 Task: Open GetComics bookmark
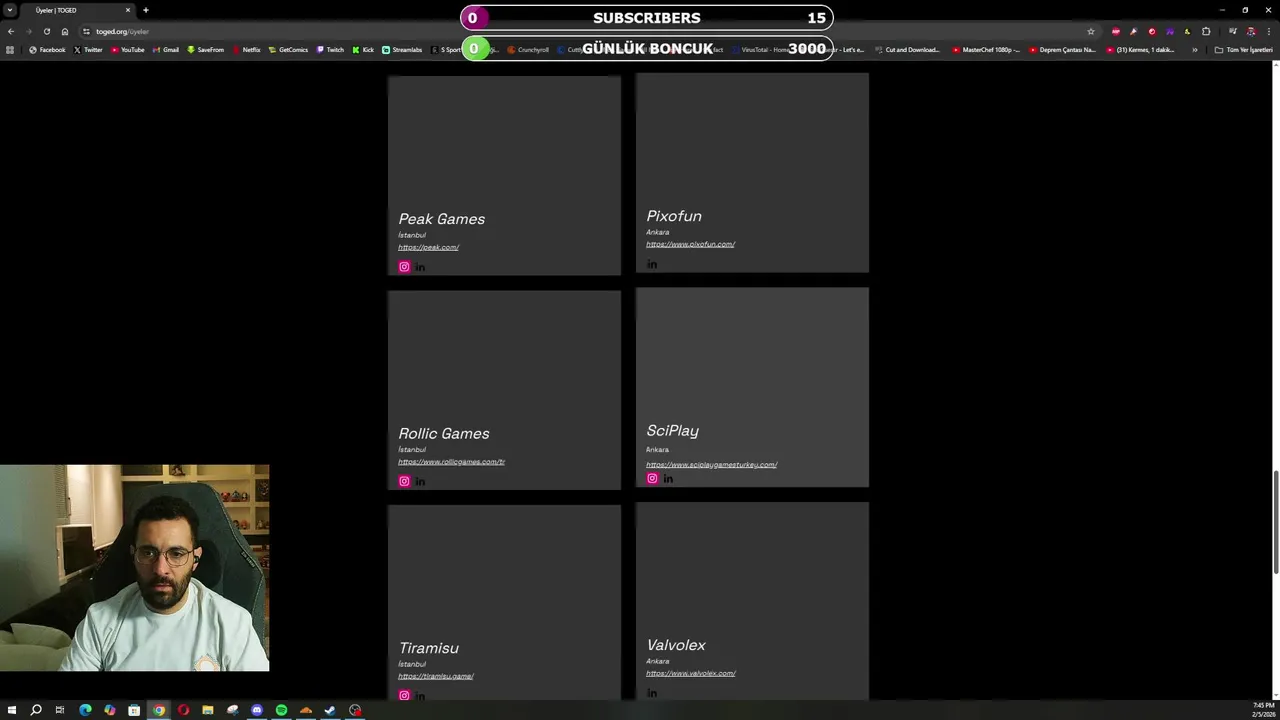[288, 50]
